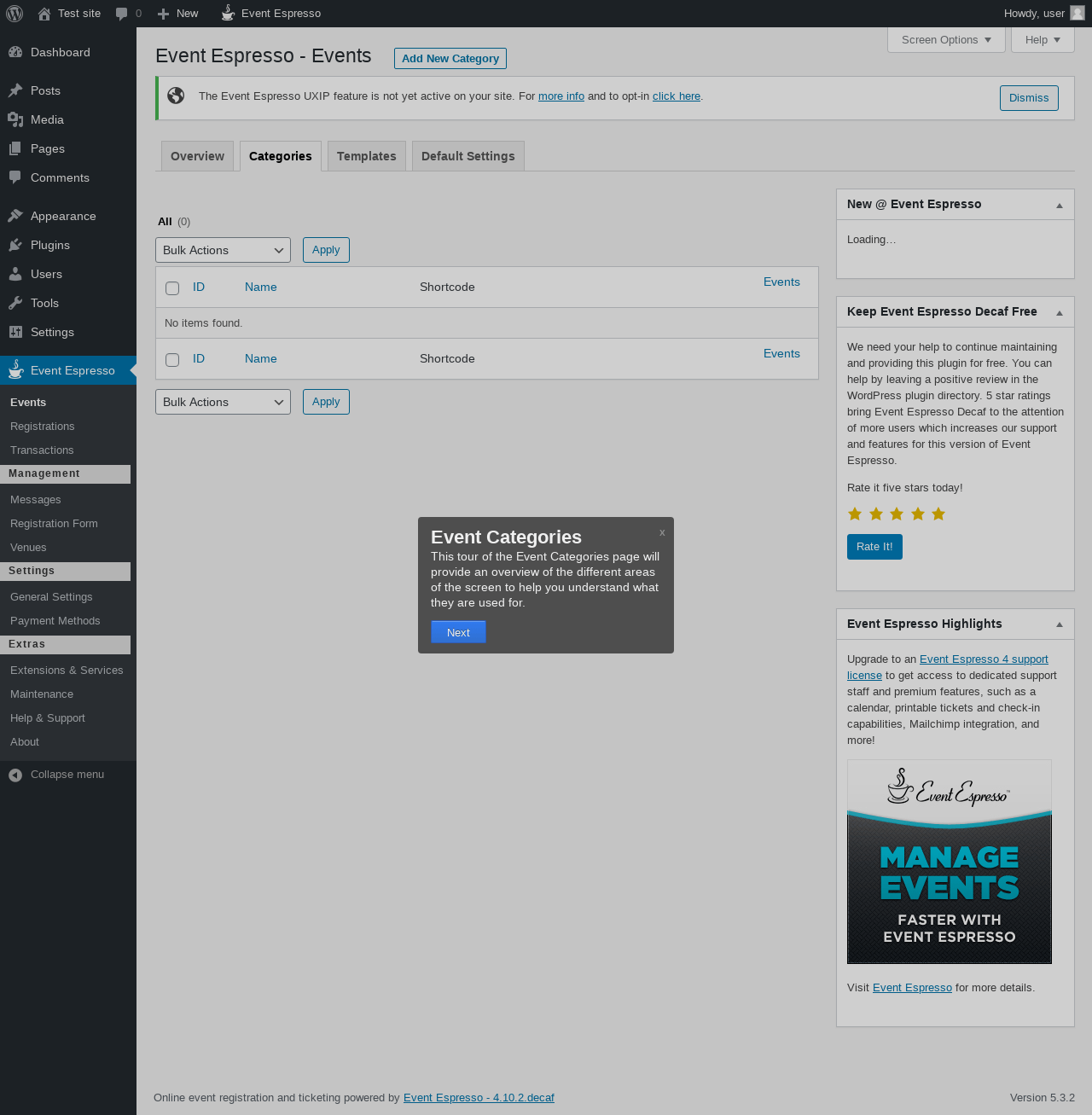Click the Pages icon in the sidebar

[15, 148]
